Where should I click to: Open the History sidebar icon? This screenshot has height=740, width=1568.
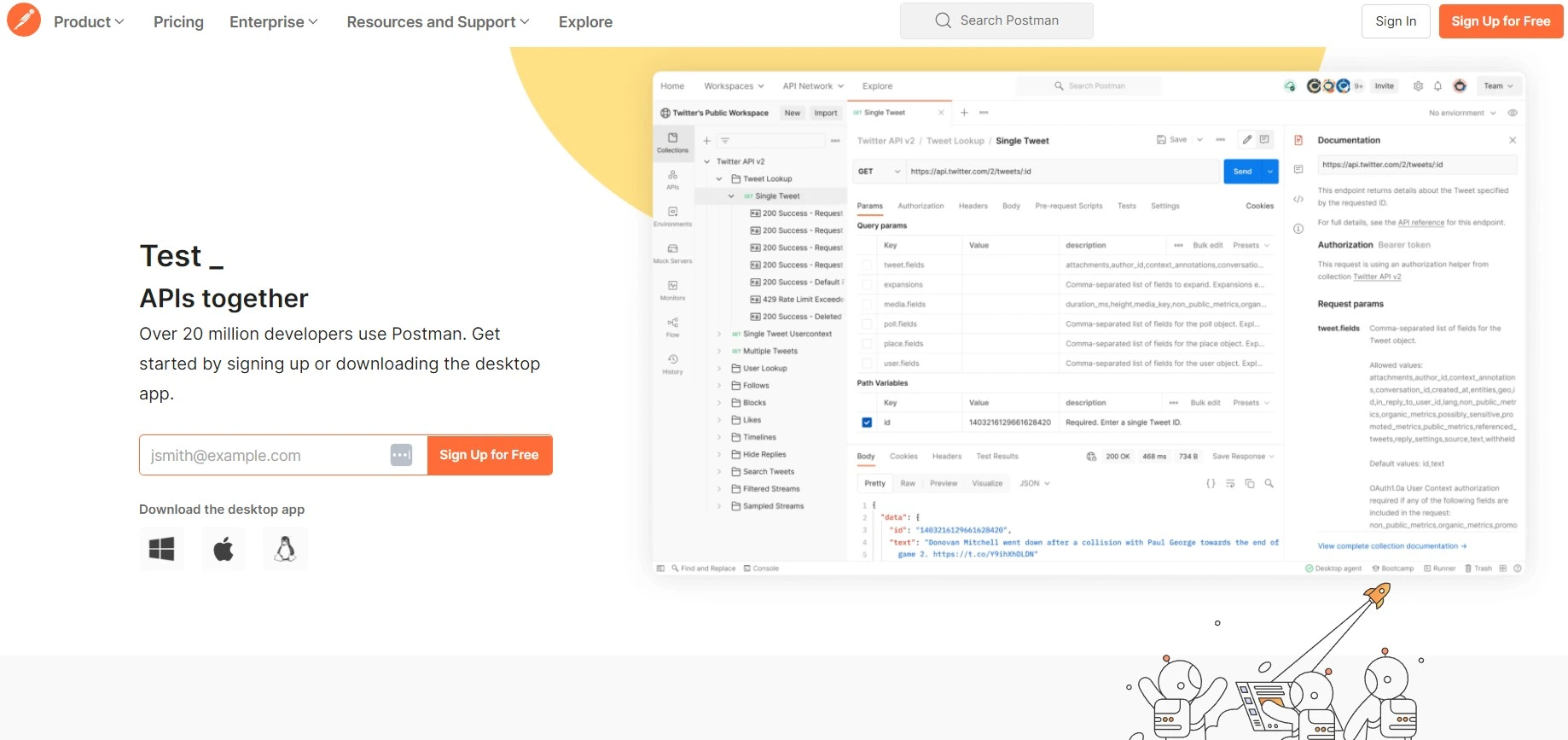(x=672, y=364)
